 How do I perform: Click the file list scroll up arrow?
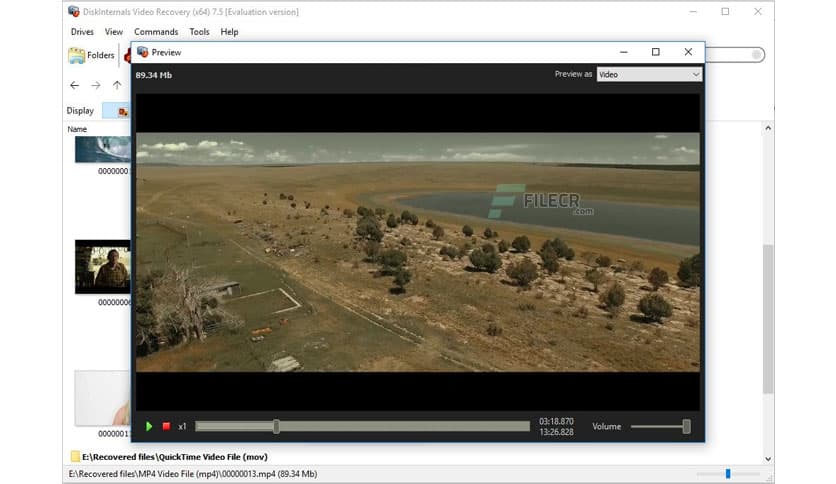tap(768, 128)
